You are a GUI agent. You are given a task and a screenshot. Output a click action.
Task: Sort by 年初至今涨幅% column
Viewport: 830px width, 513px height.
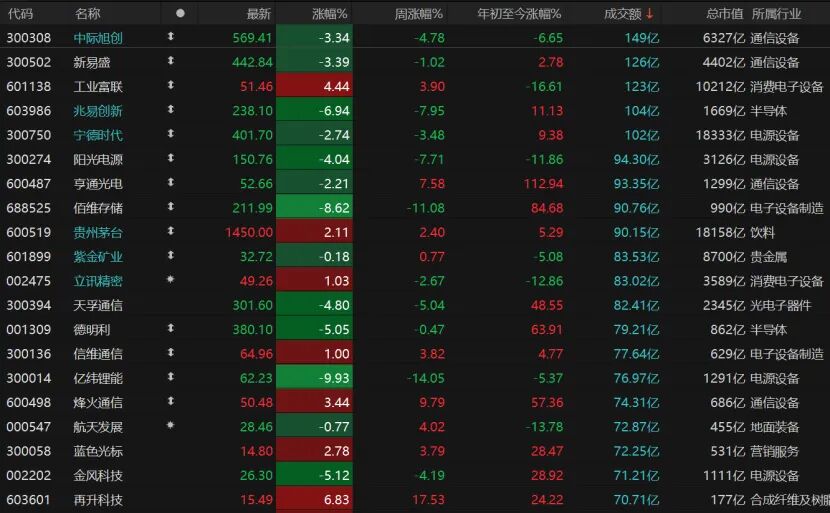(x=519, y=14)
